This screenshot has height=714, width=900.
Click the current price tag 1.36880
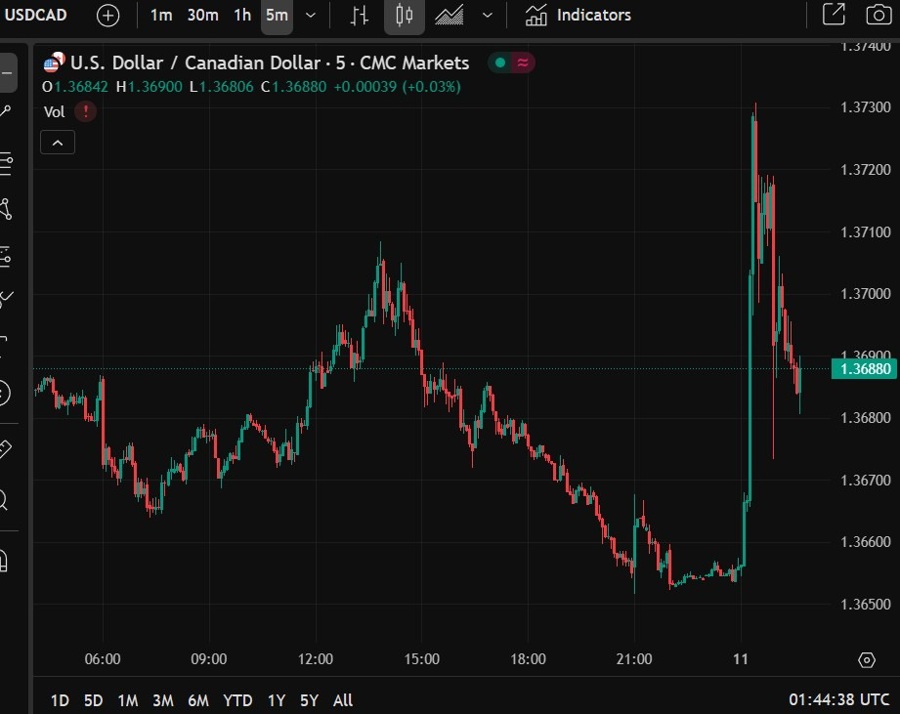864,369
